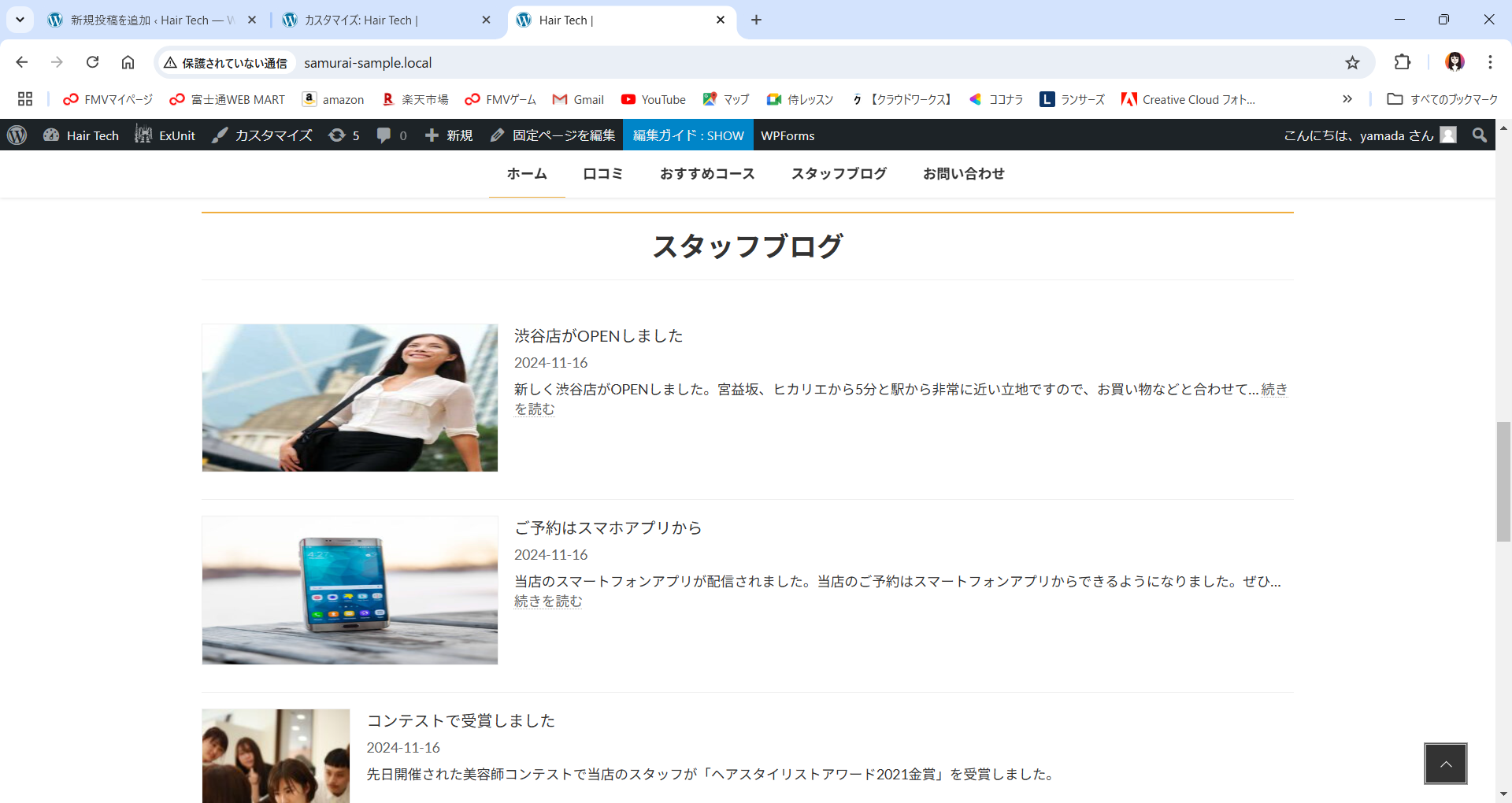The width and height of the screenshot is (1512, 803).
Task: Open the comments bubble showing 0
Action: pos(391,135)
